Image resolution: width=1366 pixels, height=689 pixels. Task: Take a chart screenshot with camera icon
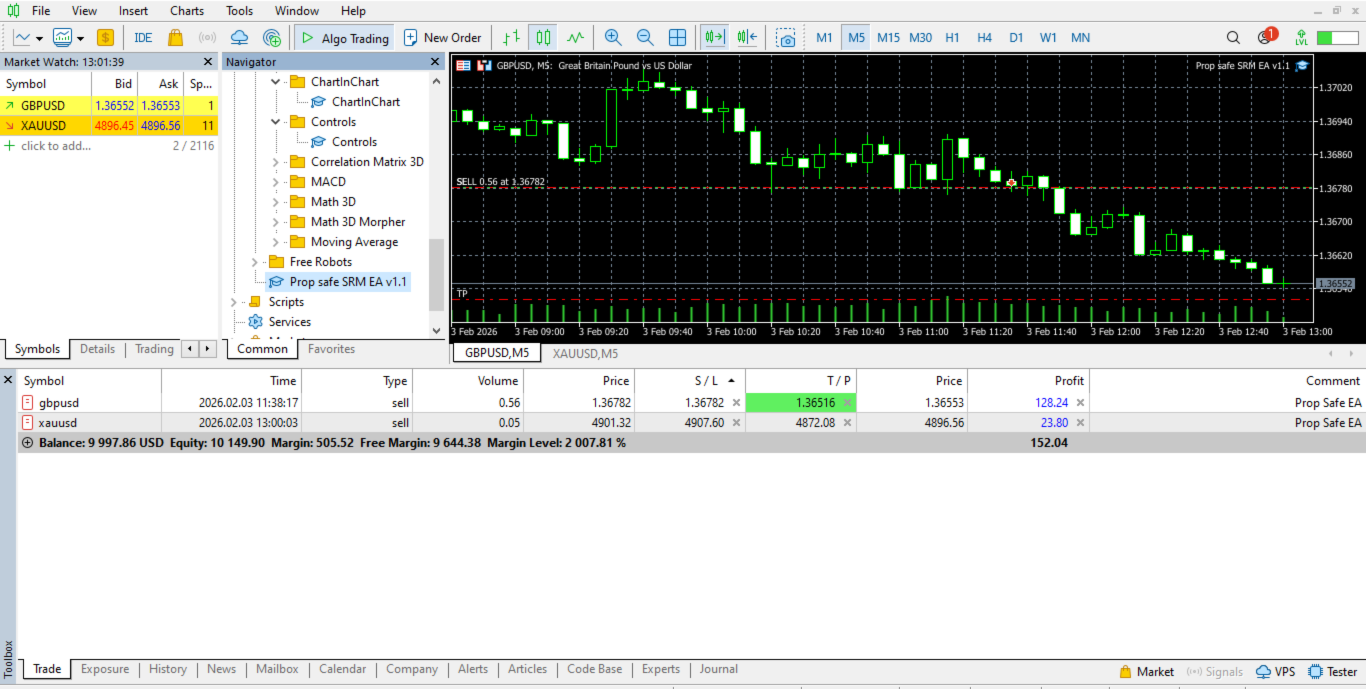point(787,38)
